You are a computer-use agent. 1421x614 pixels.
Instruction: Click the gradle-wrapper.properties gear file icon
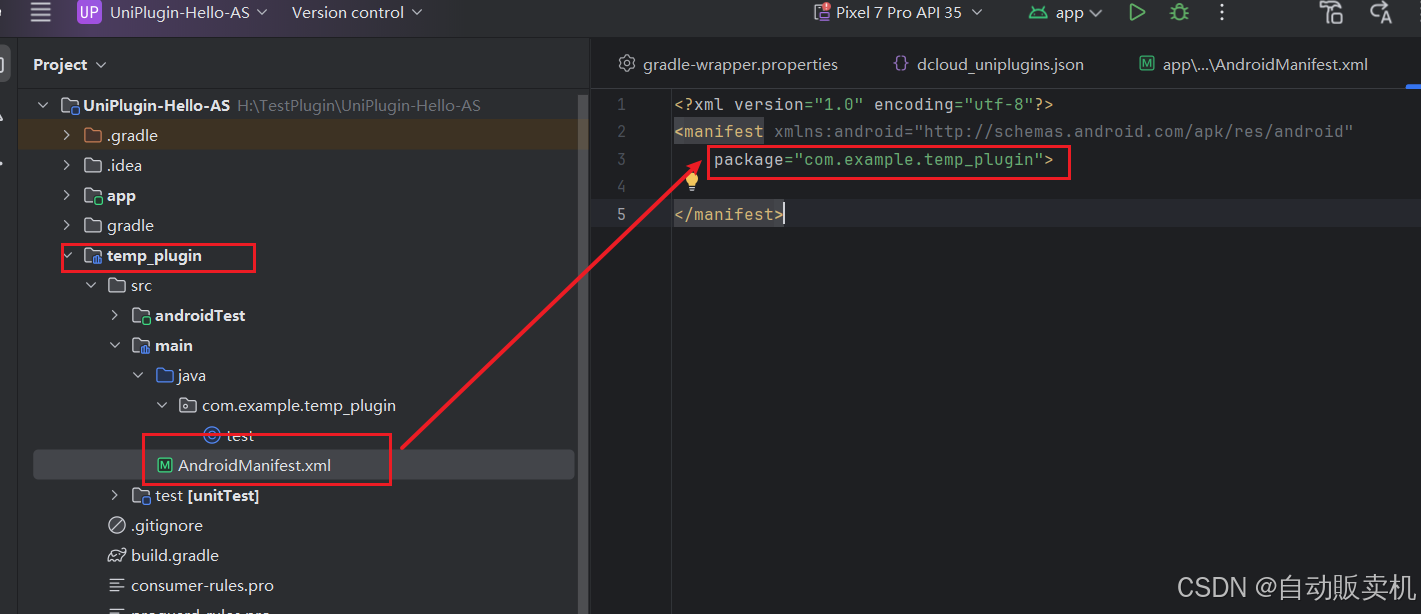click(627, 64)
